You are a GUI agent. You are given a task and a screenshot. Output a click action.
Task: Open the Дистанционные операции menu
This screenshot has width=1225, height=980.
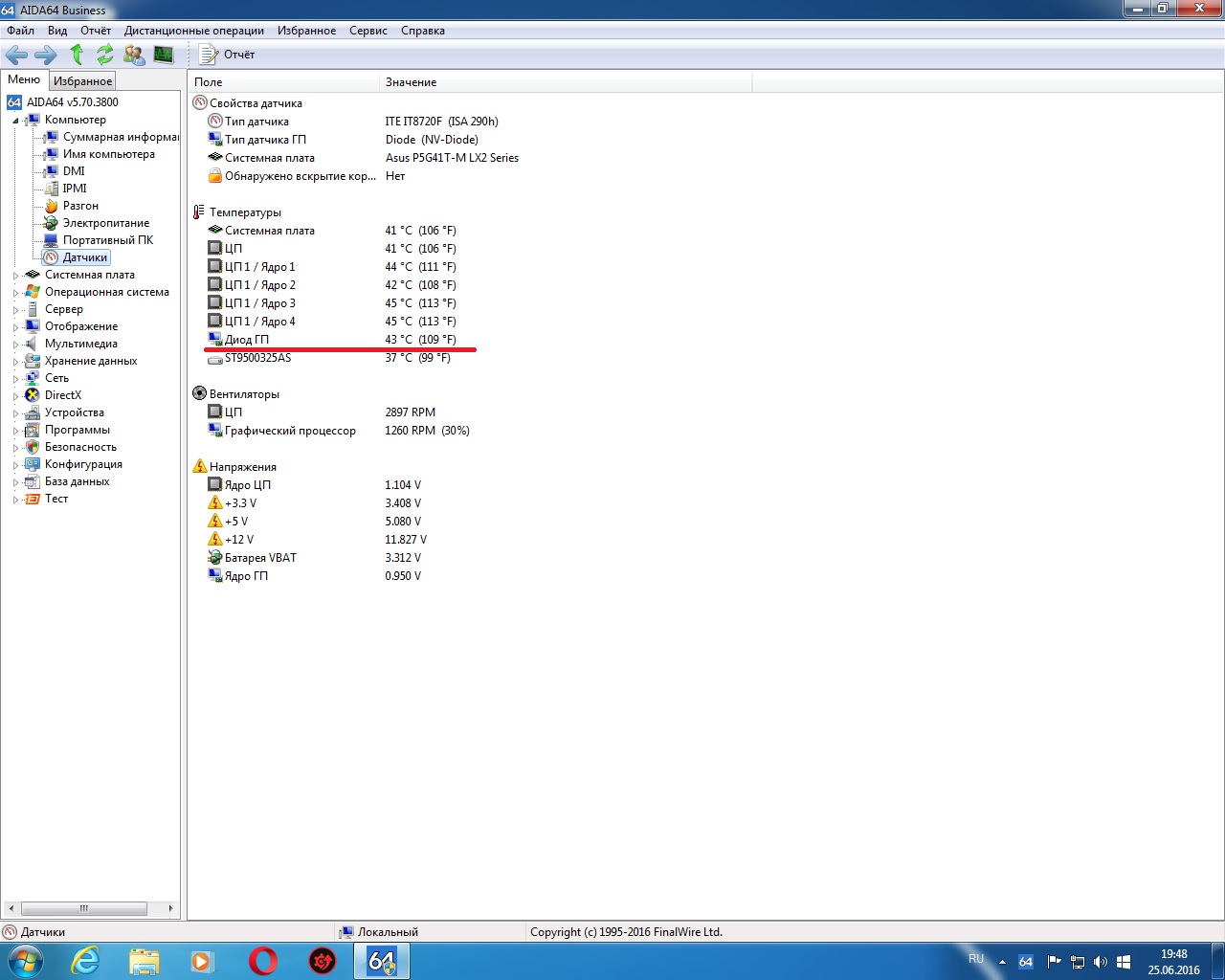click(194, 31)
